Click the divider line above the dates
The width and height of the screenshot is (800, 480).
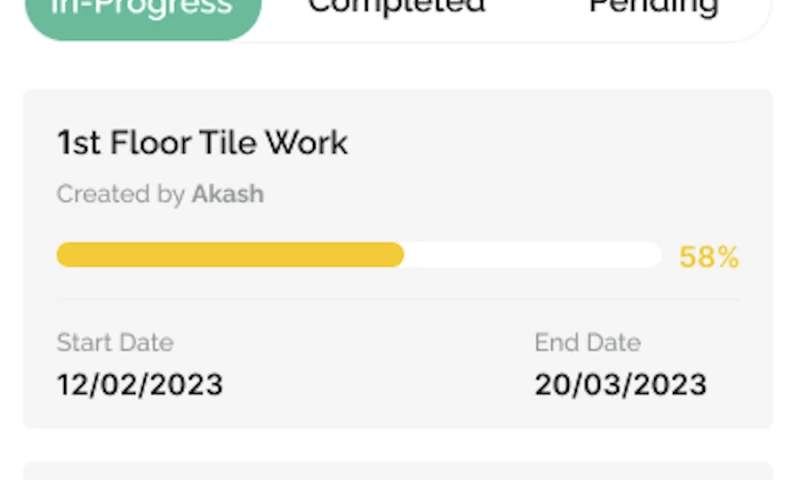click(x=398, y=299)
